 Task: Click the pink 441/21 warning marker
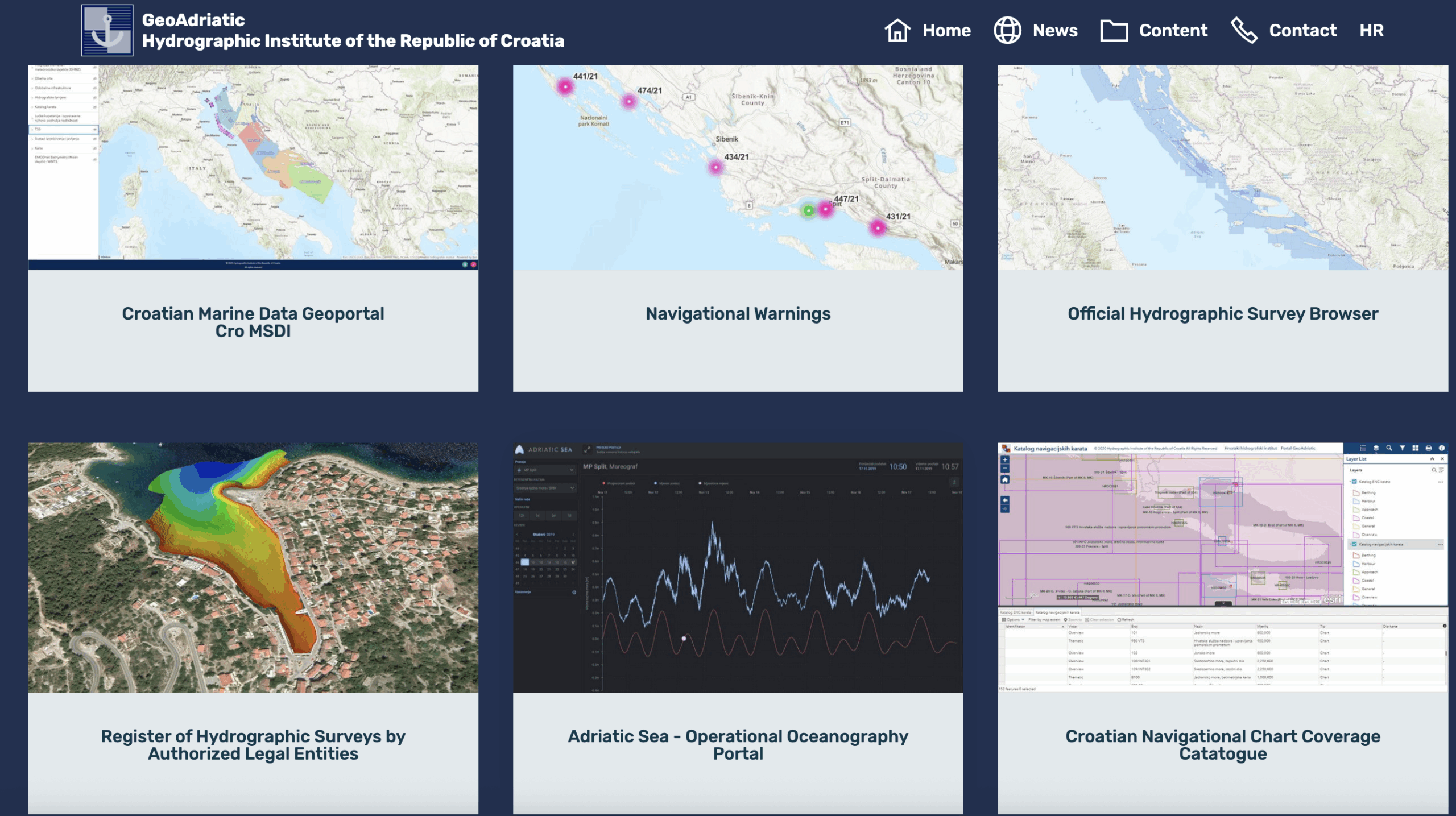click(565, 86)
